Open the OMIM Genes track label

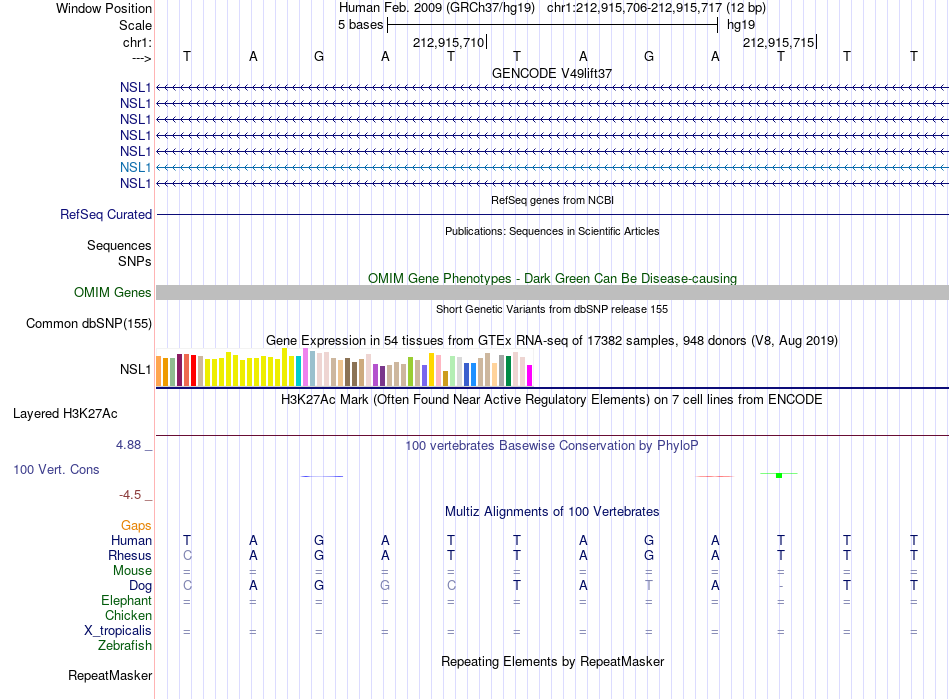click(x=113, y=293)
